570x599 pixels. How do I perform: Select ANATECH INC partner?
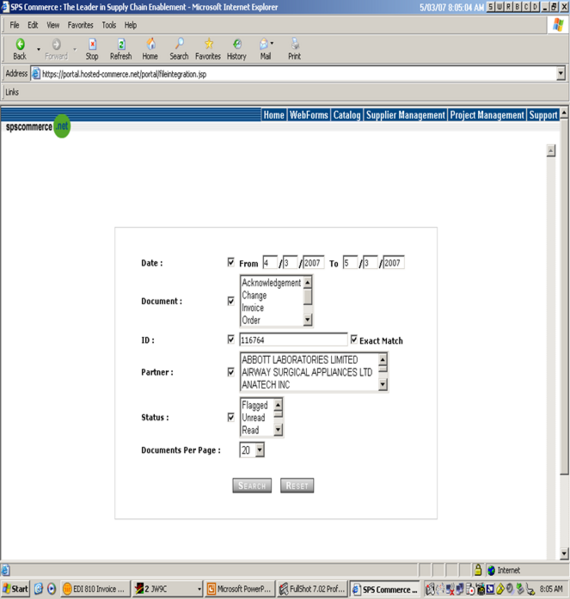point(266,385)
